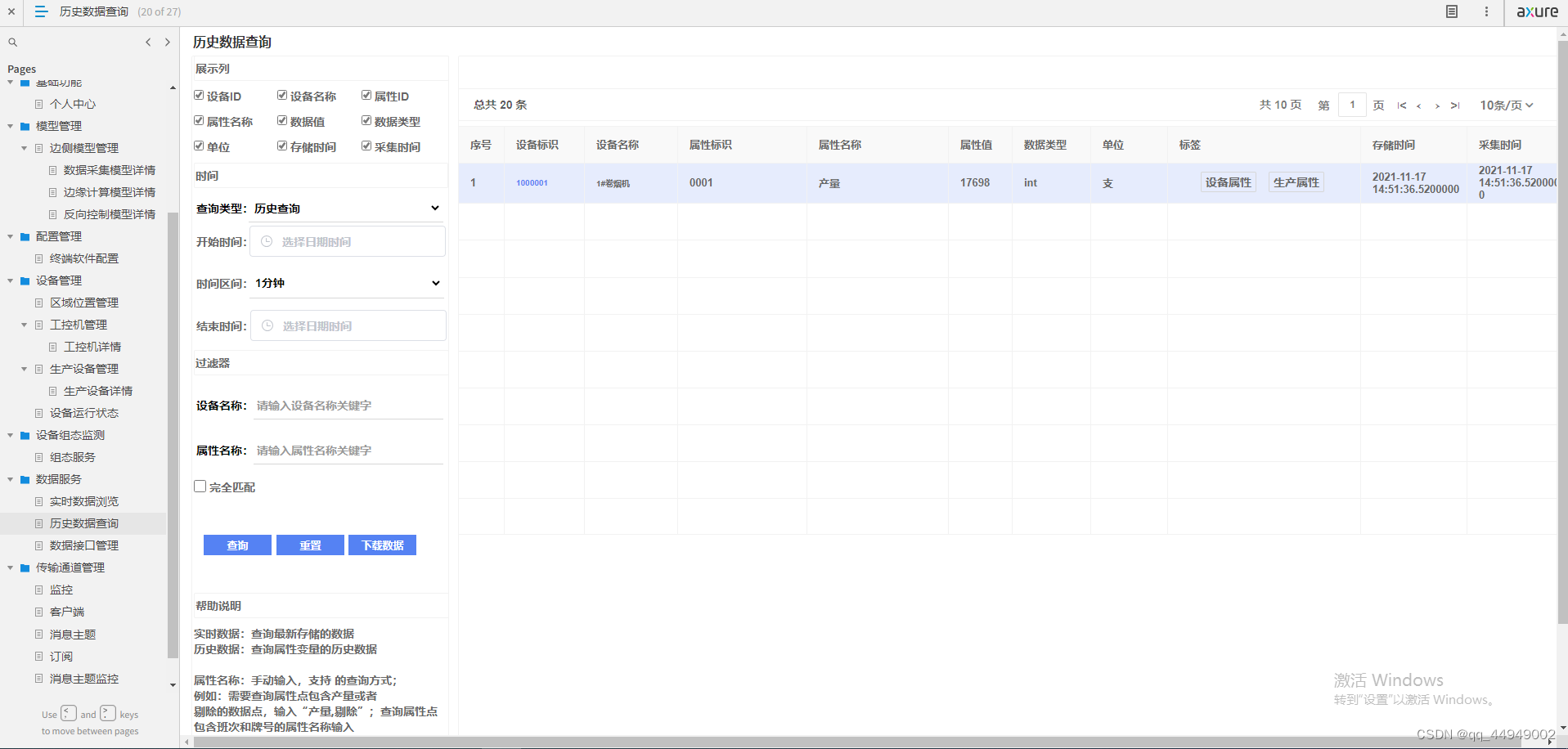Collapse the 模型管理 tree folder arrow

(11, 126)
